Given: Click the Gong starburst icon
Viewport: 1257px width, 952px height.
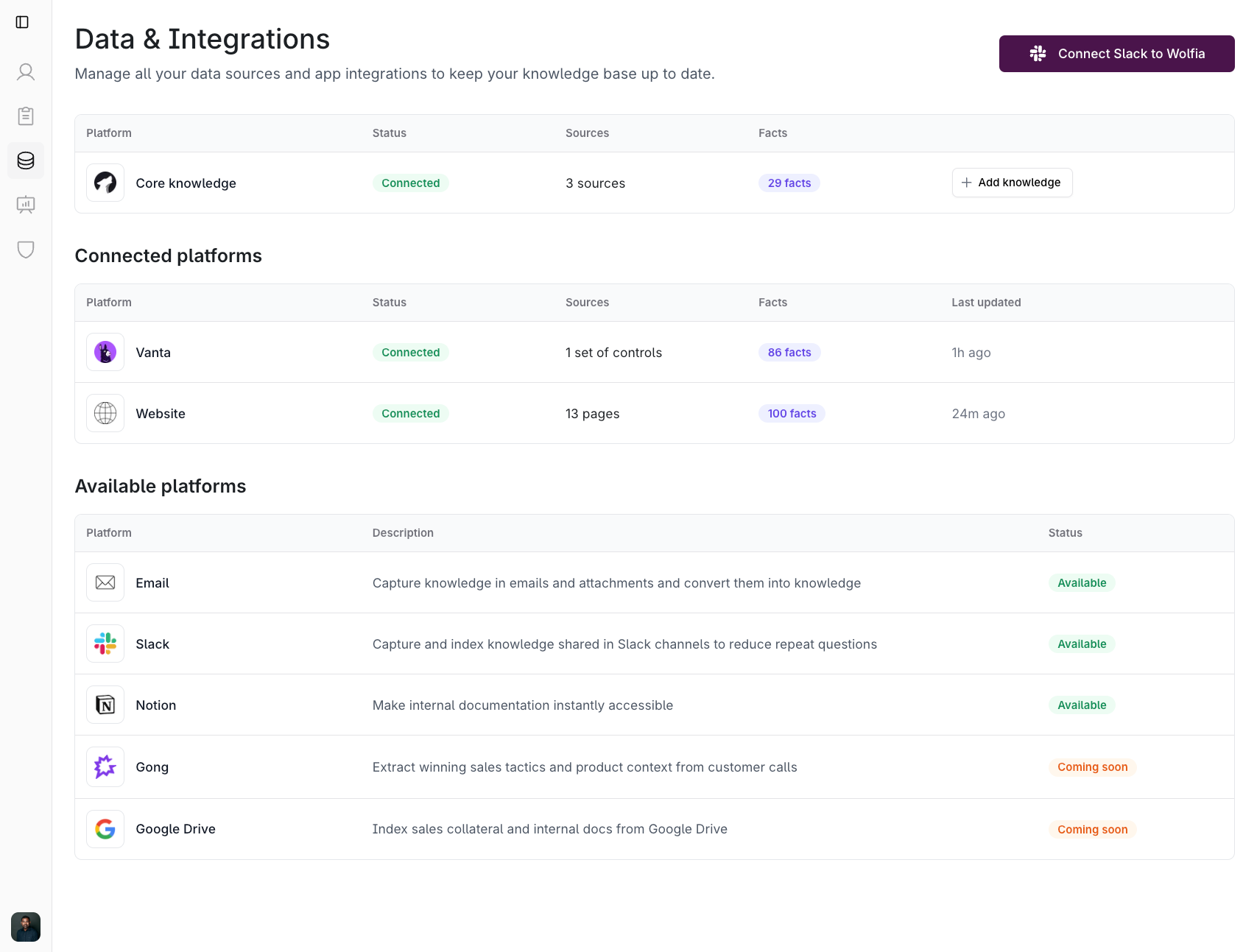Looking at the screenshot, I should pos(105,766).
